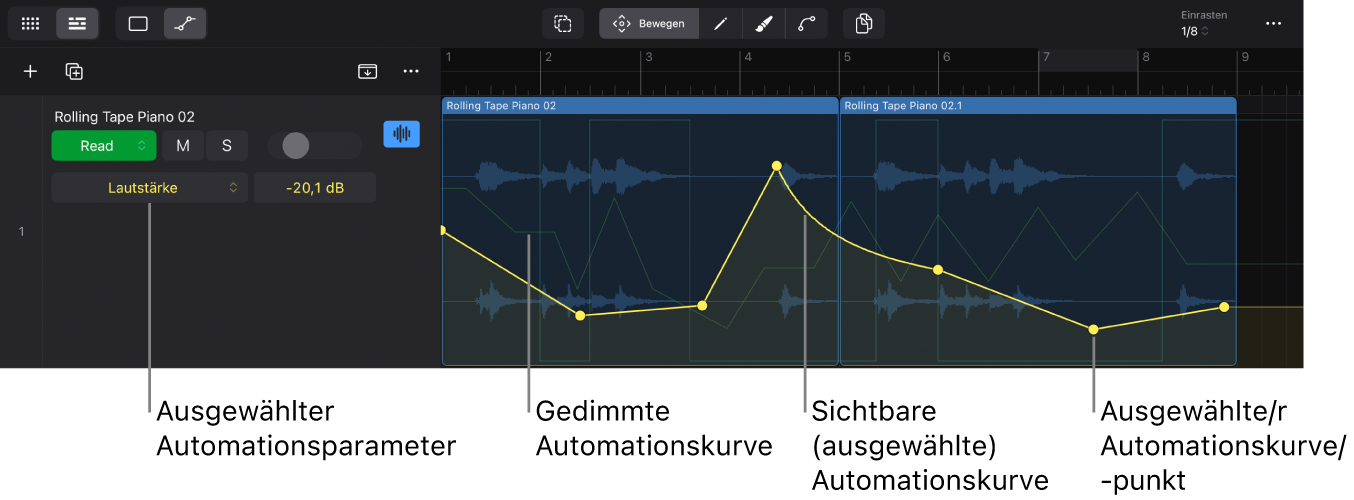1354x500 pixels.
Task: Click bar 3 in the ruler
Action: point(648,57)
